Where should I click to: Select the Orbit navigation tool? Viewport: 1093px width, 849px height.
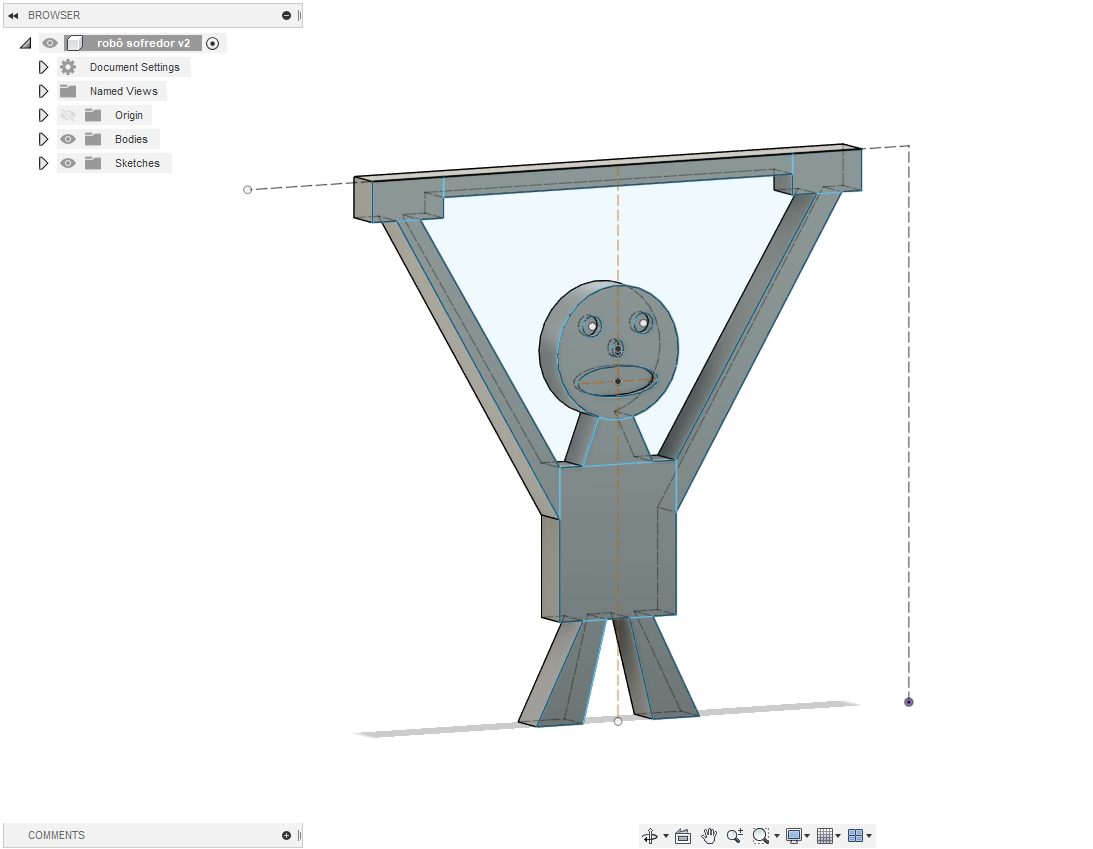650,836
